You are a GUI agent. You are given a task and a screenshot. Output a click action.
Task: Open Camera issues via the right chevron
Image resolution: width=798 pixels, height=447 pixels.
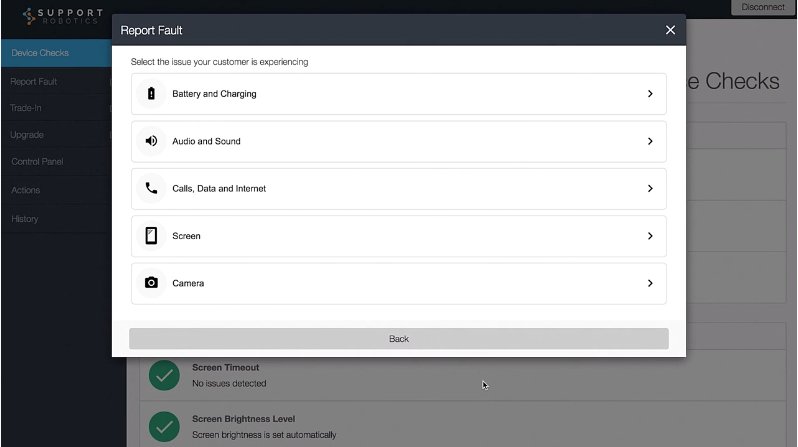(650, 283)
